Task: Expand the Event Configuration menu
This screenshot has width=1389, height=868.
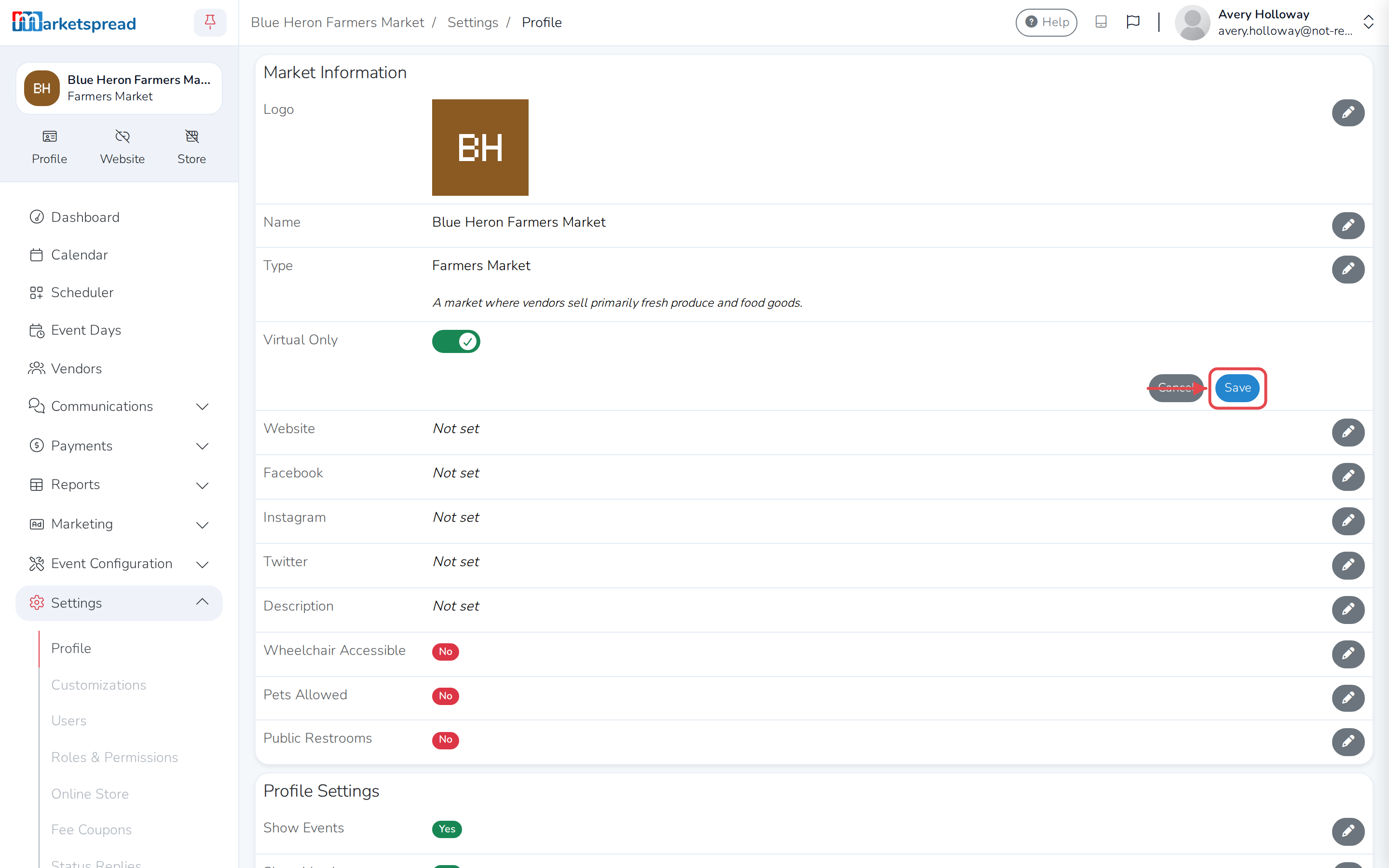Action: tap(119, 564)
